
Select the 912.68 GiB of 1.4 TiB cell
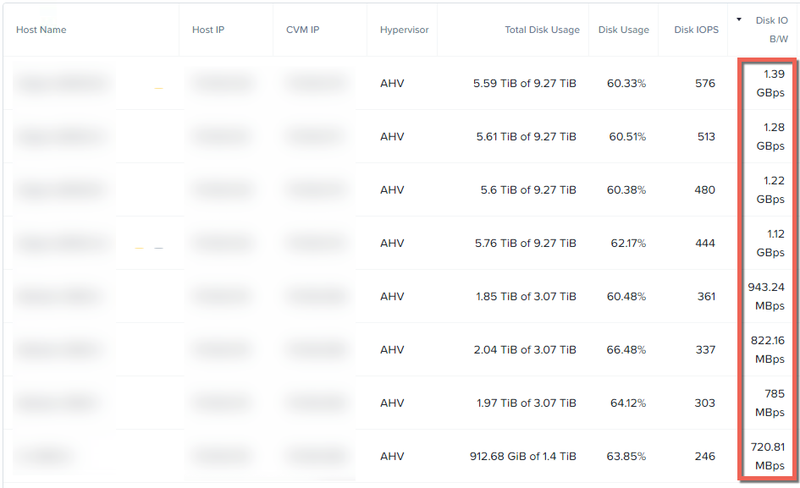point(523,456)
